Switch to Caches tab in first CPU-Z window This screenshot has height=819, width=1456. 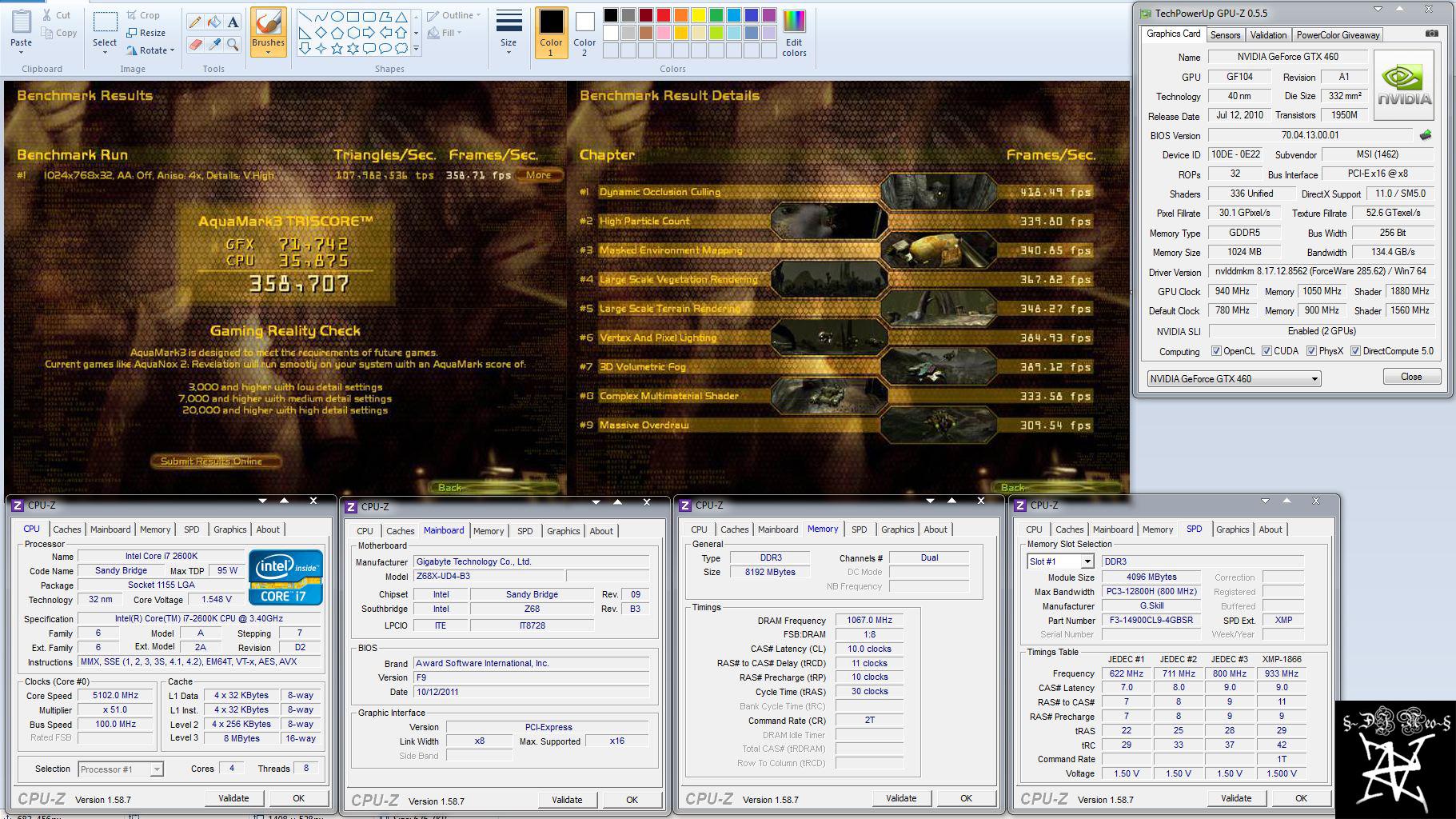(x=67, y=529)
